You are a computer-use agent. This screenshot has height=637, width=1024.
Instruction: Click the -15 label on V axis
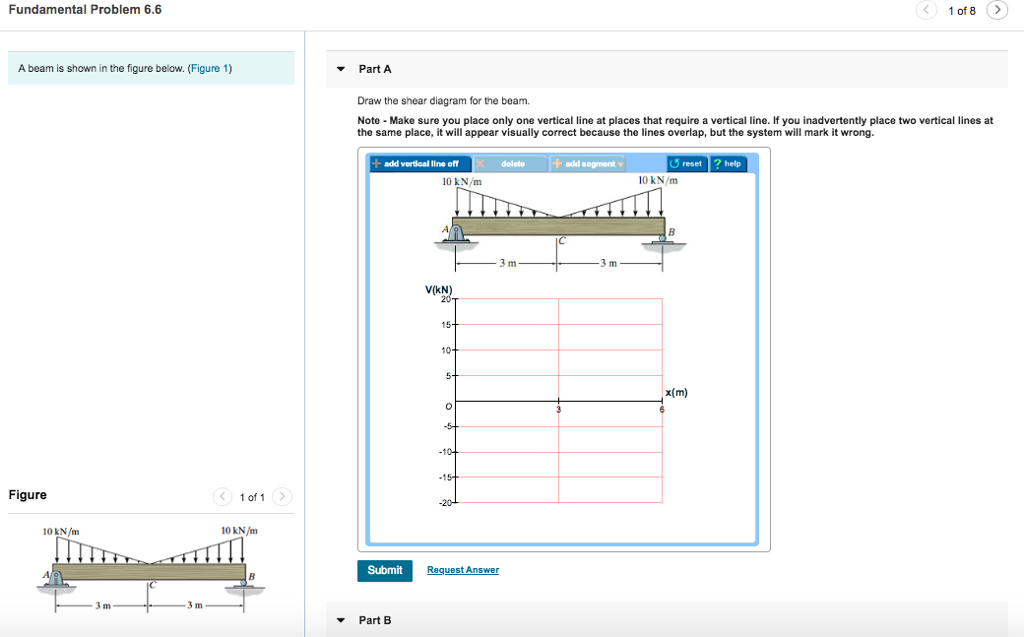[x=445, y=478]
